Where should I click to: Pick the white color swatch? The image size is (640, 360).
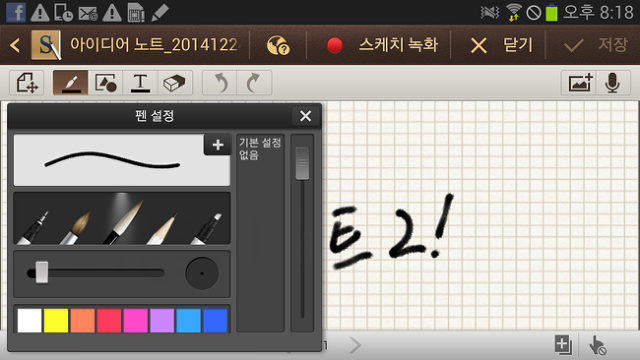[x=29, y=320]
